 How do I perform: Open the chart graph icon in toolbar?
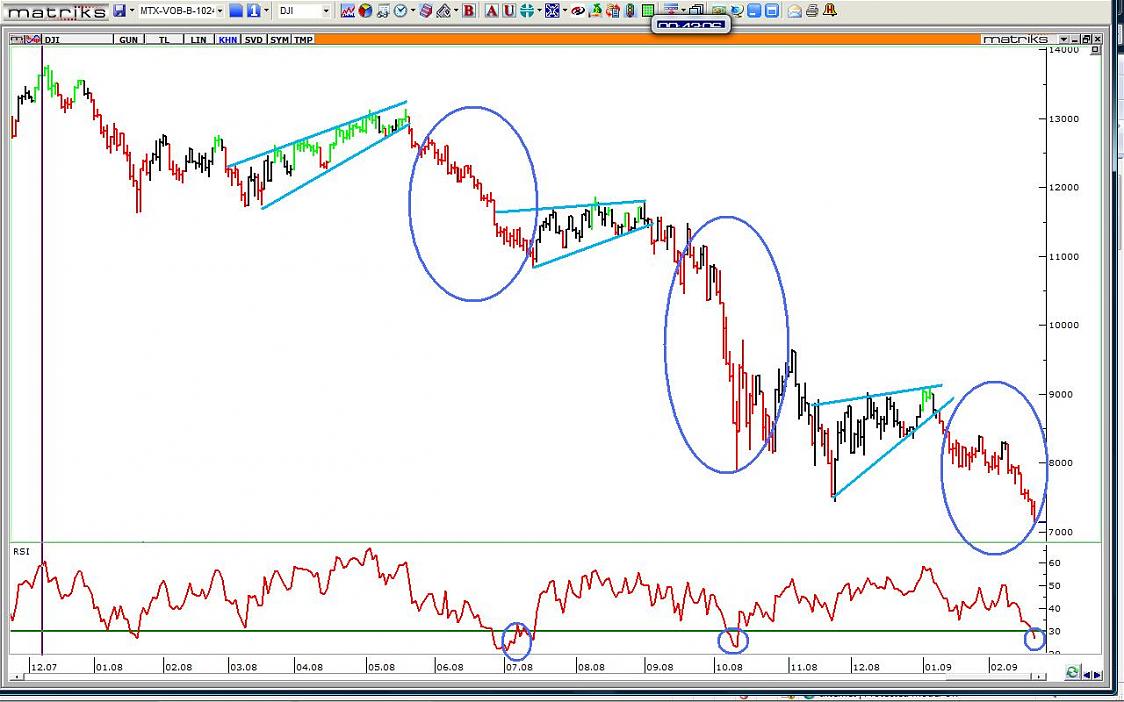point(347,11)
